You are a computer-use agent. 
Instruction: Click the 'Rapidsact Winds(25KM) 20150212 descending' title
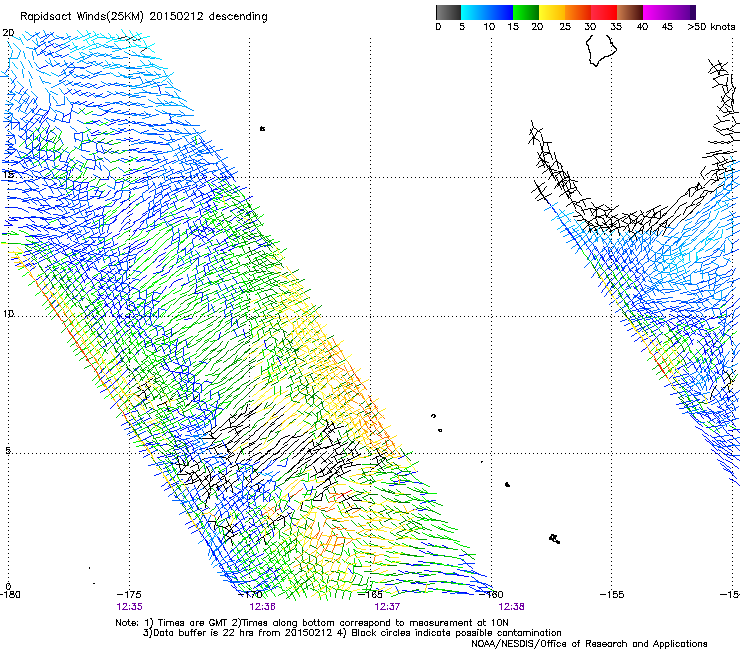(143, 17)
